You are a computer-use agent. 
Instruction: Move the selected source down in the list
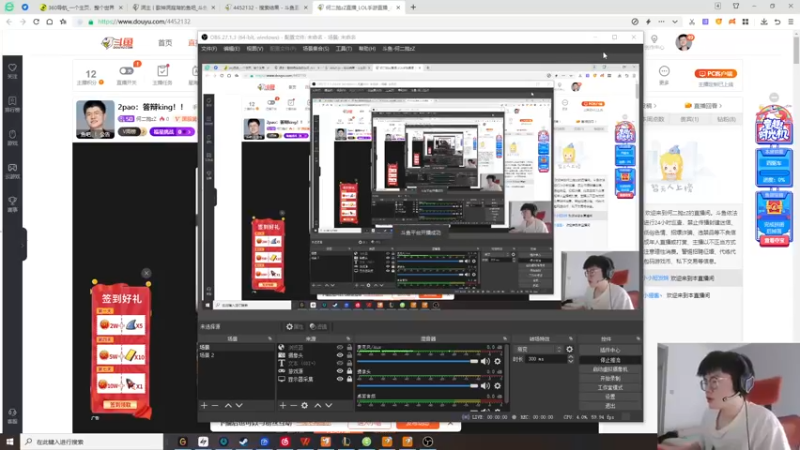[x=329, y=406]
